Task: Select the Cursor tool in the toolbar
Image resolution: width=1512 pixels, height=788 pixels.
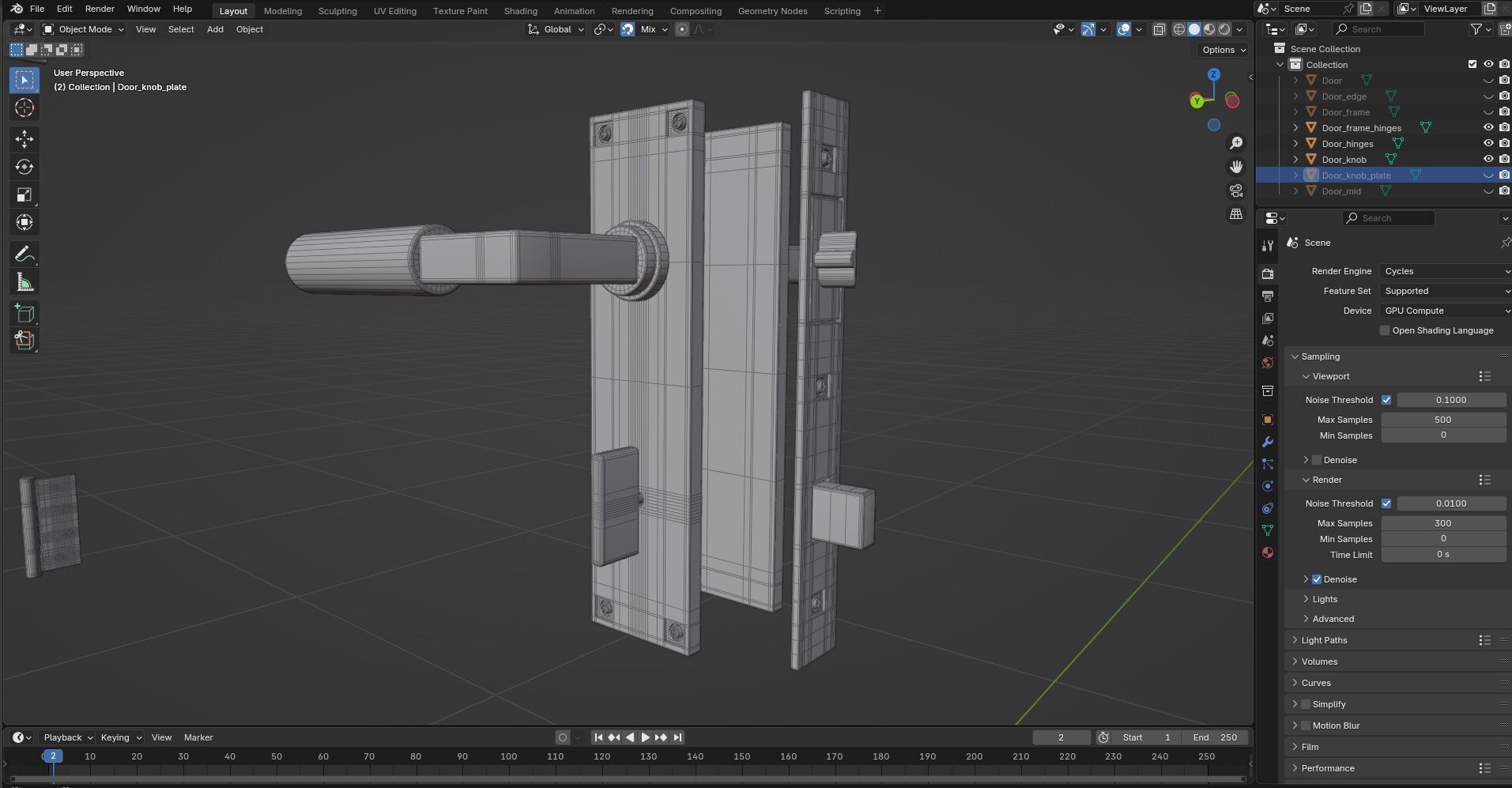Action: coord(25,107)
